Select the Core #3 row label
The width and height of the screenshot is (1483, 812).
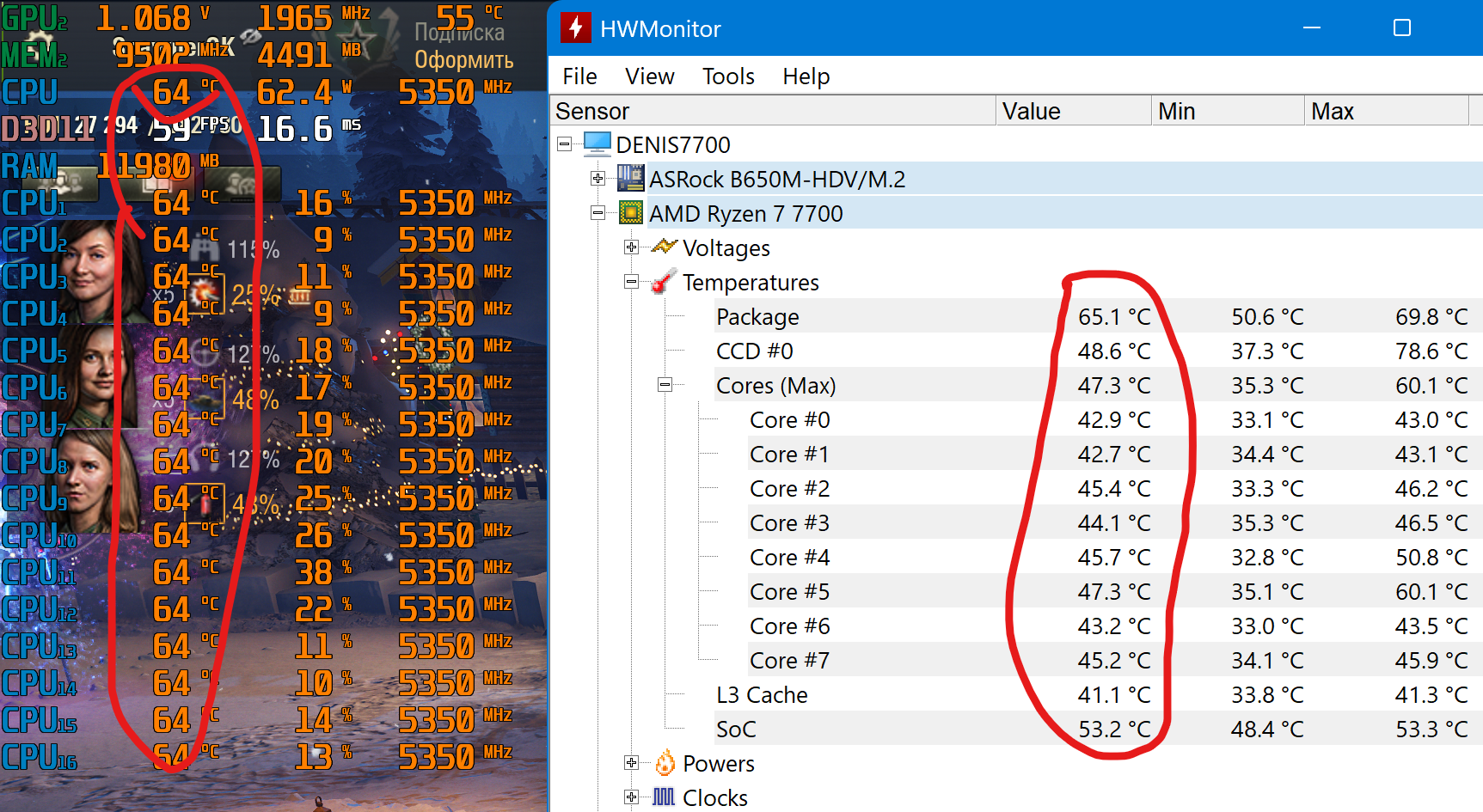(x=789, y=522)
